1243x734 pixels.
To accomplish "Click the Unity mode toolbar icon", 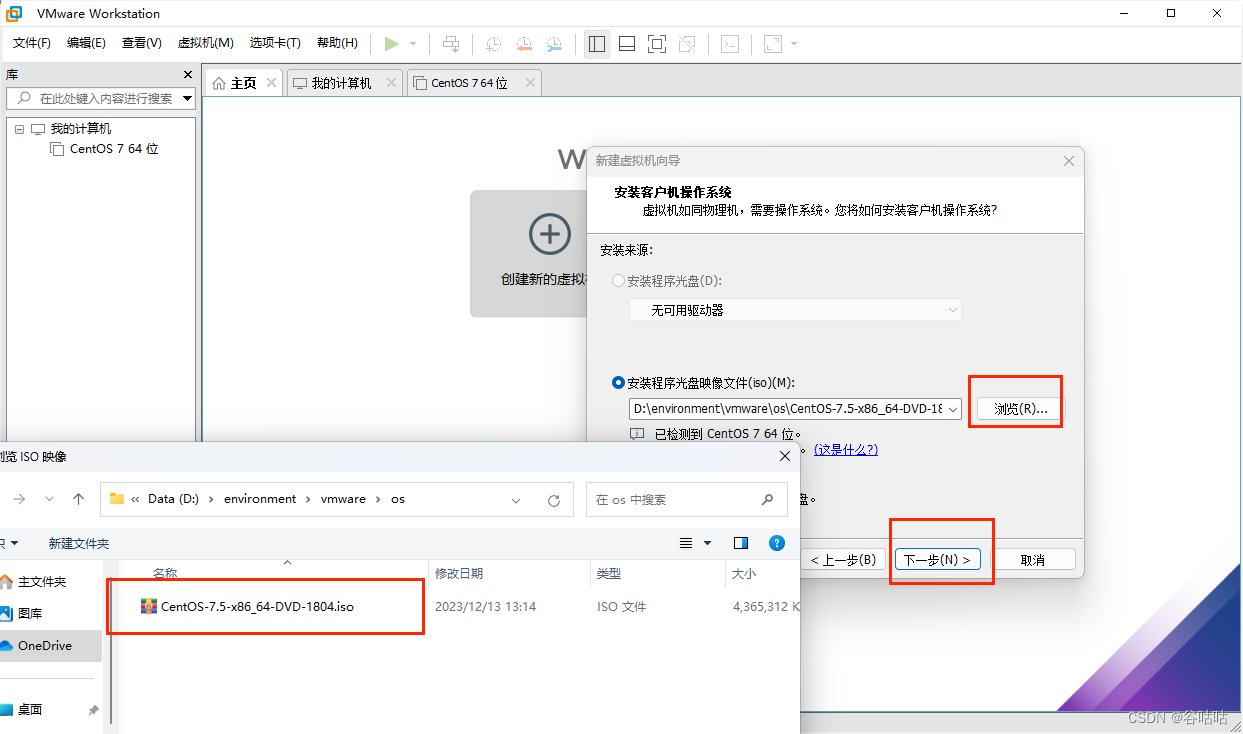I will pyautogui.click(x=687, y=44).
